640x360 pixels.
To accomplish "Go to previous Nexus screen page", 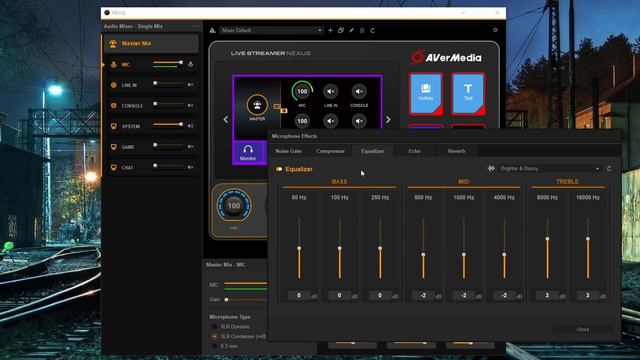I will [226, 120].
